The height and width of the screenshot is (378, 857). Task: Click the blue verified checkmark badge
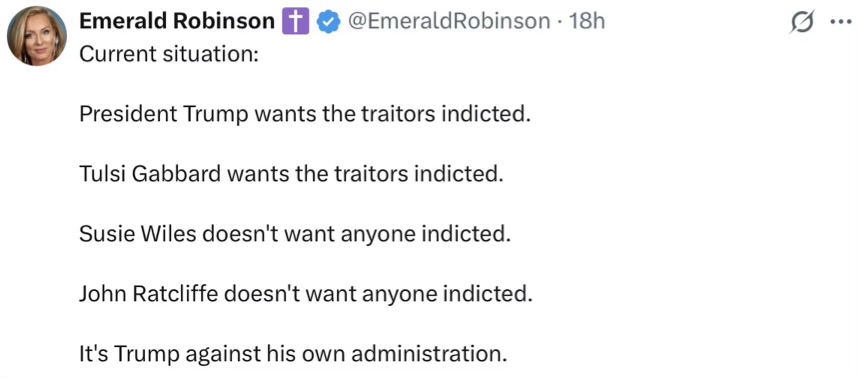(329, 22)
